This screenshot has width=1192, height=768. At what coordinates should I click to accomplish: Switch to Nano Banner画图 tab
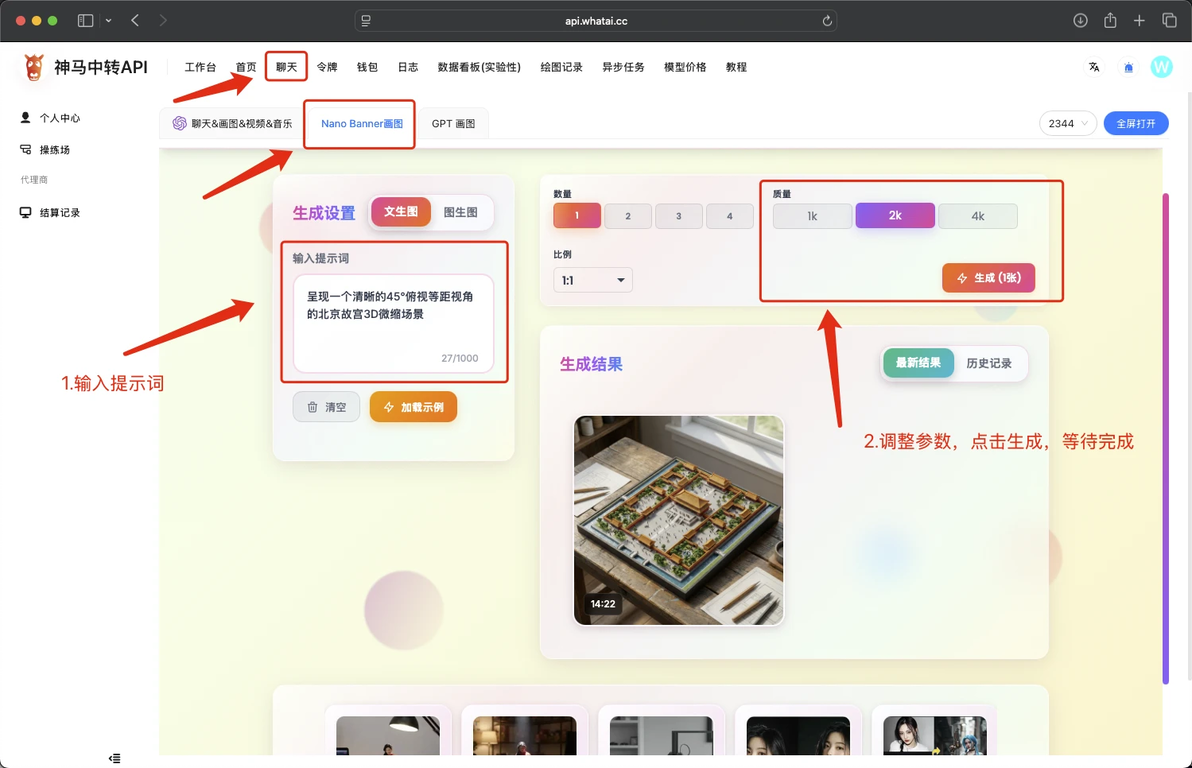coord(362,123)
